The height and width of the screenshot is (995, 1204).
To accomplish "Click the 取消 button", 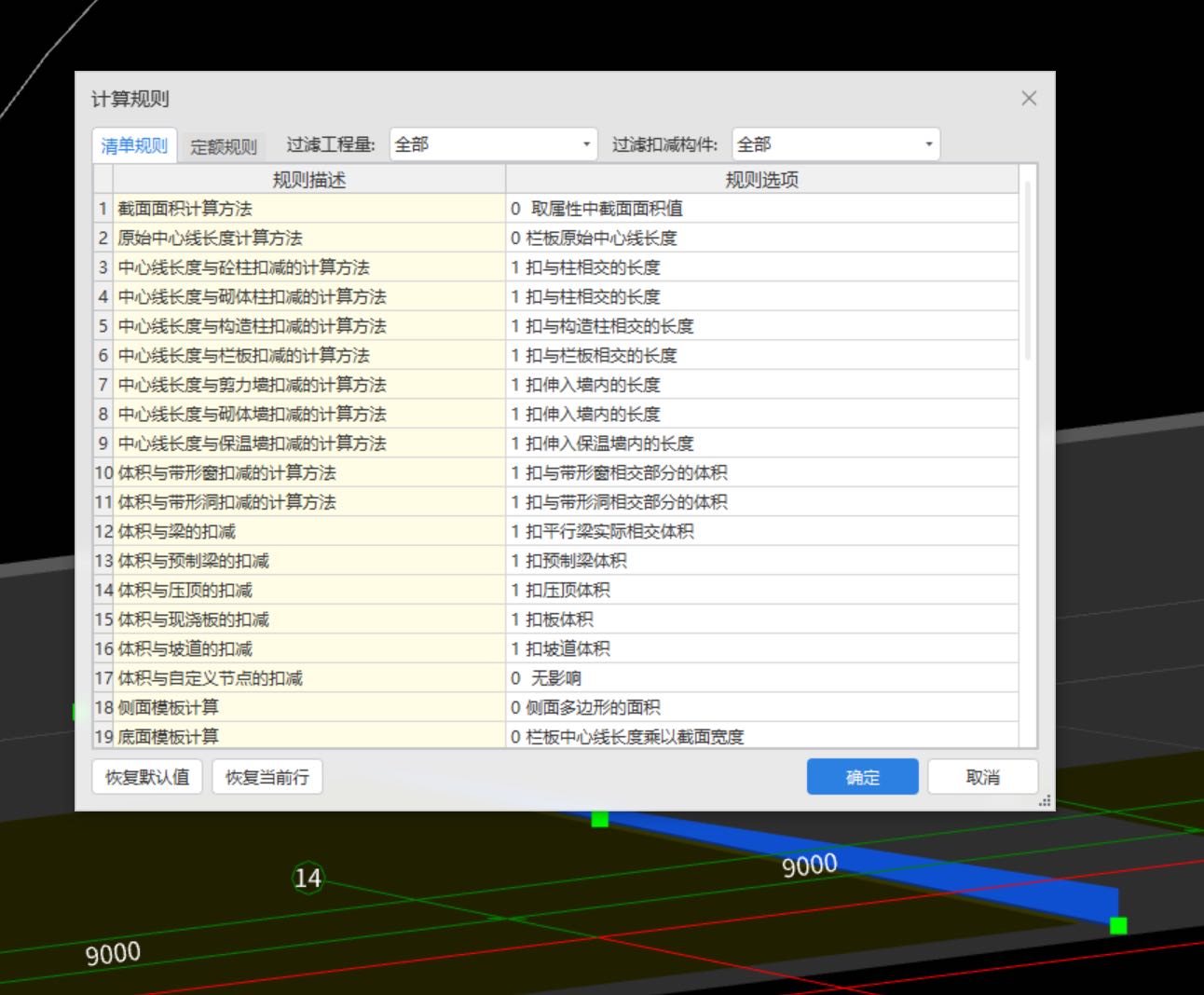I will pyautogui.click(x=983, y=777).
